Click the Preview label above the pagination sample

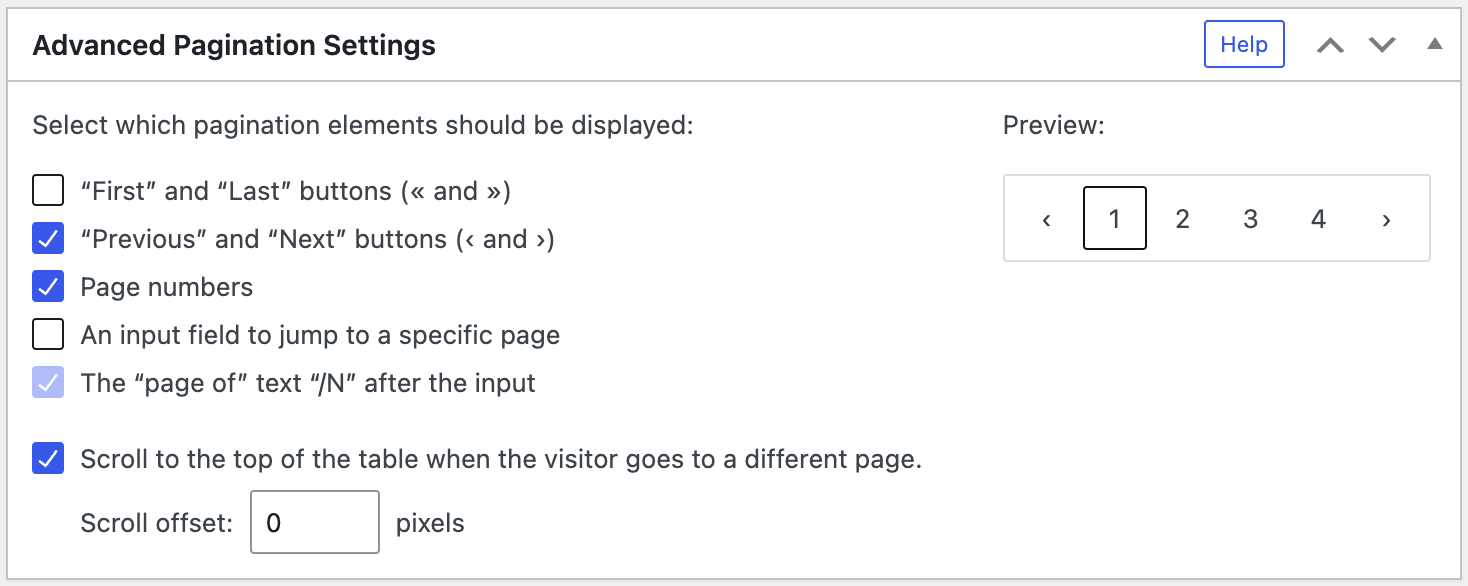1038,125
